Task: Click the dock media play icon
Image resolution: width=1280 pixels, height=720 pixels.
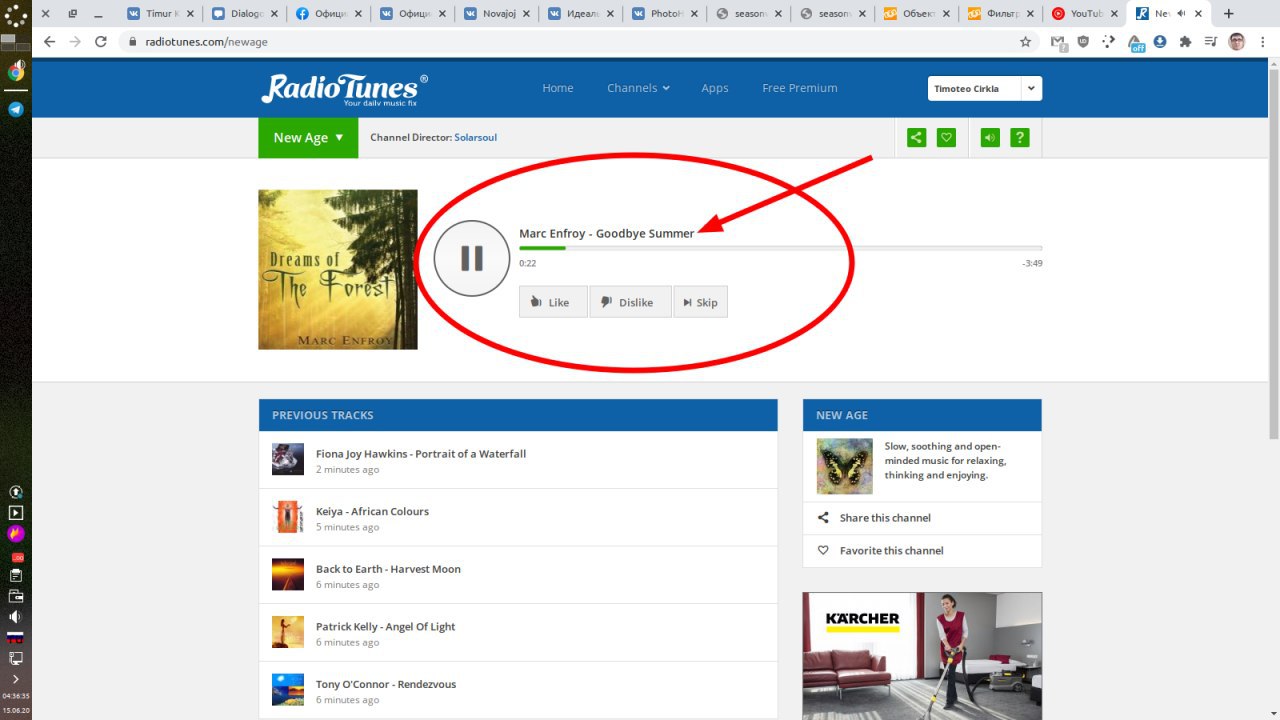Action: coord(15,512)
